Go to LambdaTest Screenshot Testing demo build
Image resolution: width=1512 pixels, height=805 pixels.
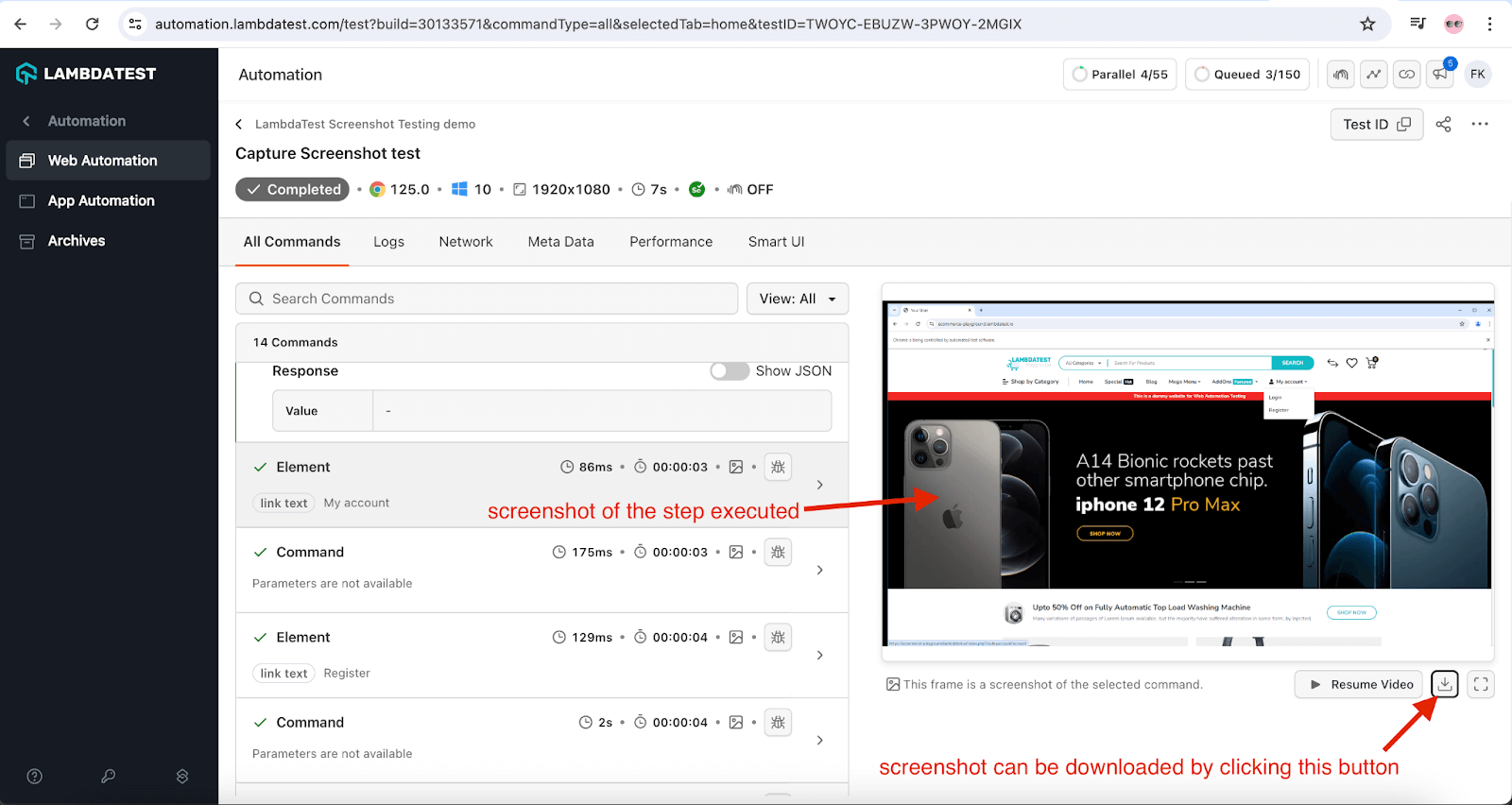click(365, 124)
